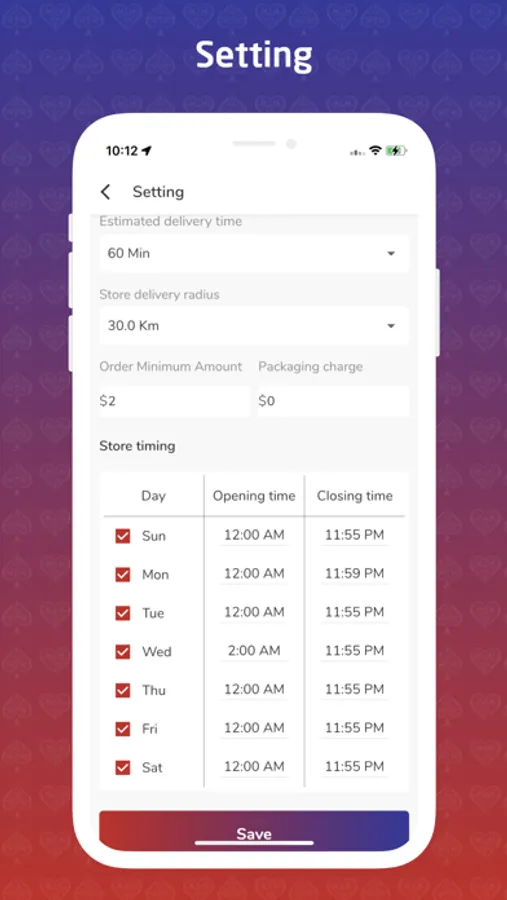Image resolution: width=507 pixels, height=900 pixels.
Task: Disable the Sat checkbox
Action: (123, 767)
